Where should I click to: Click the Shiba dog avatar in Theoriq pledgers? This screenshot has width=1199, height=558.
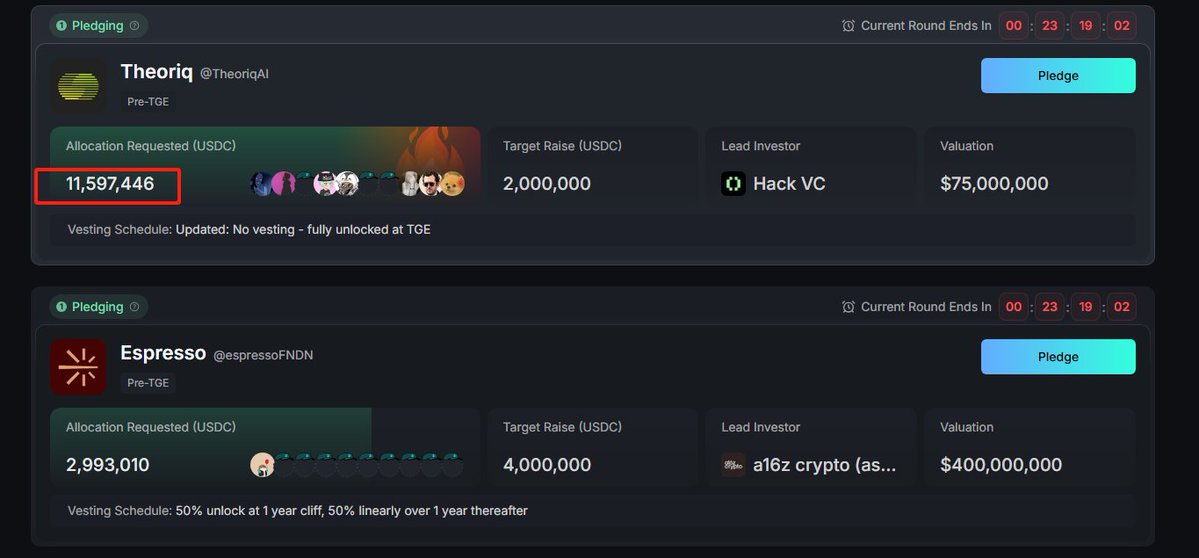[452, 183]
